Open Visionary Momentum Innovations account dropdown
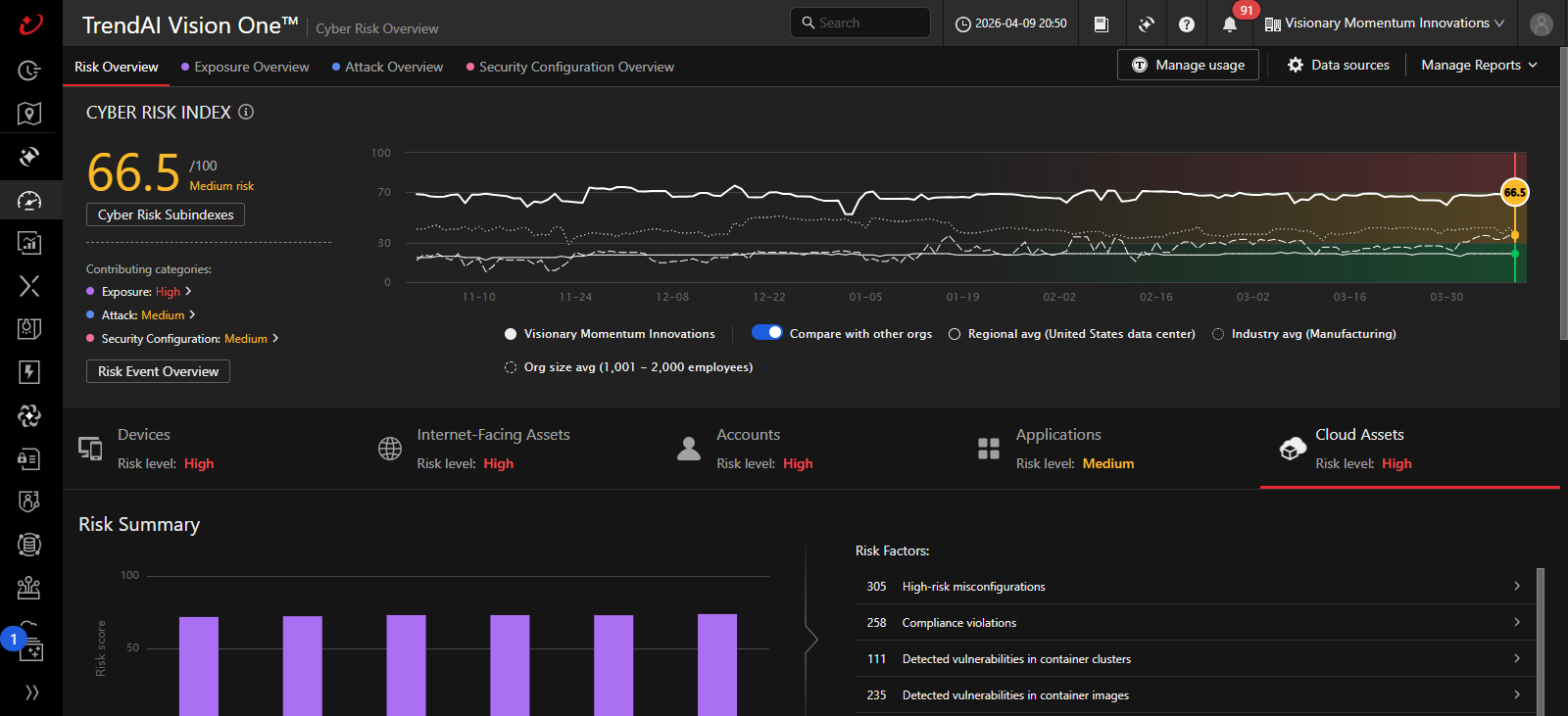 tap(1386, 24)
